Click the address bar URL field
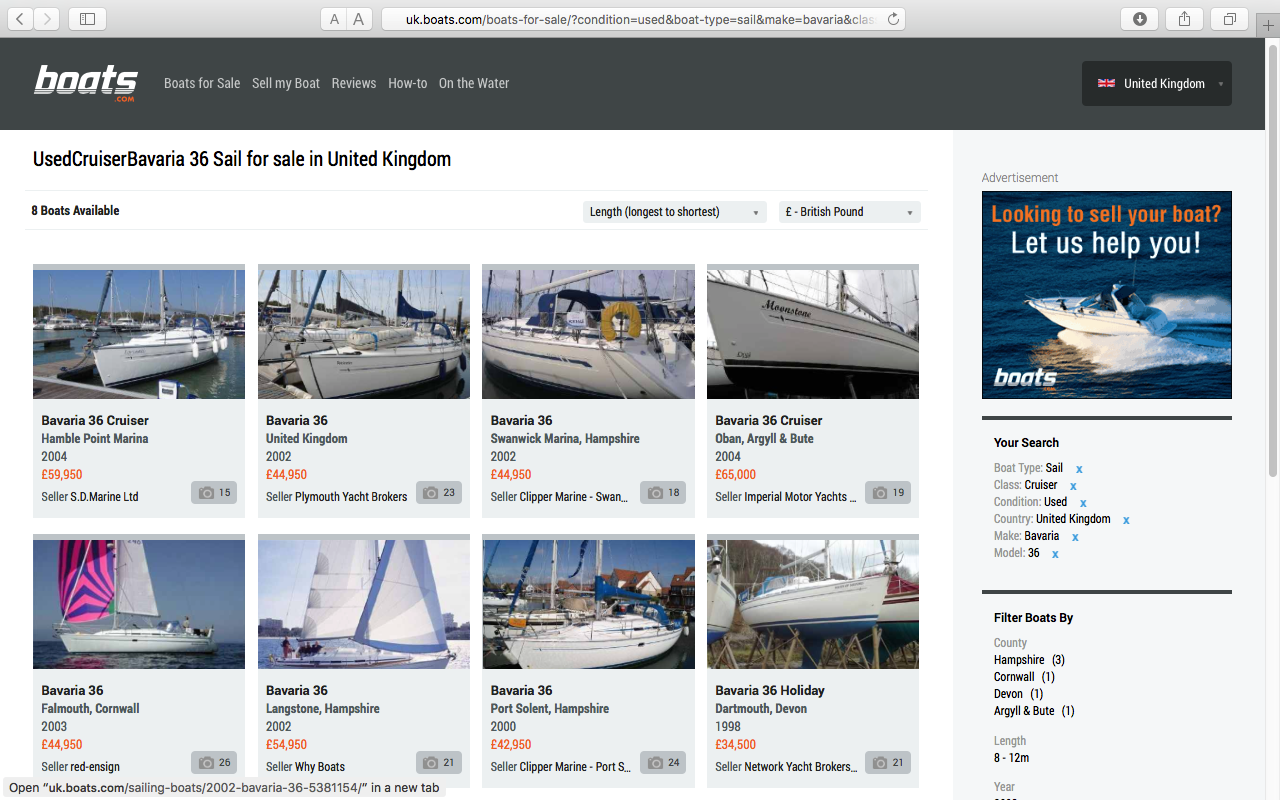 (x=643, y=19)
